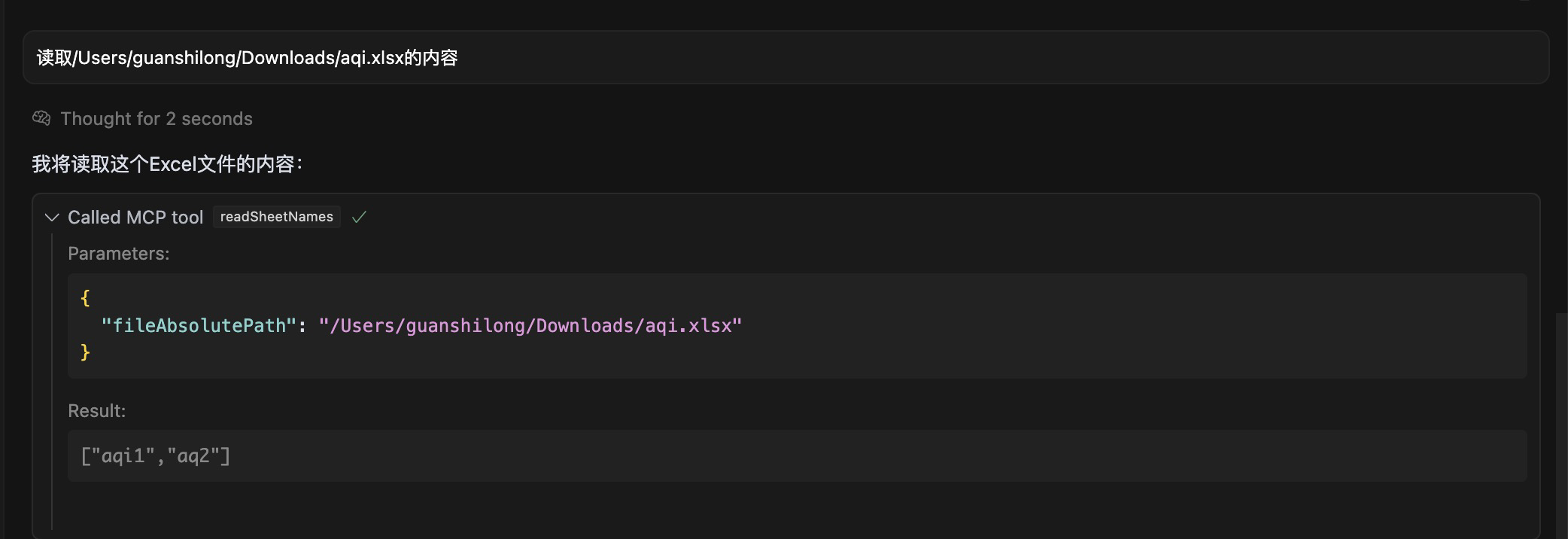
Task: Click the opening yellow curly brace
Action: (x=85, y=298)
